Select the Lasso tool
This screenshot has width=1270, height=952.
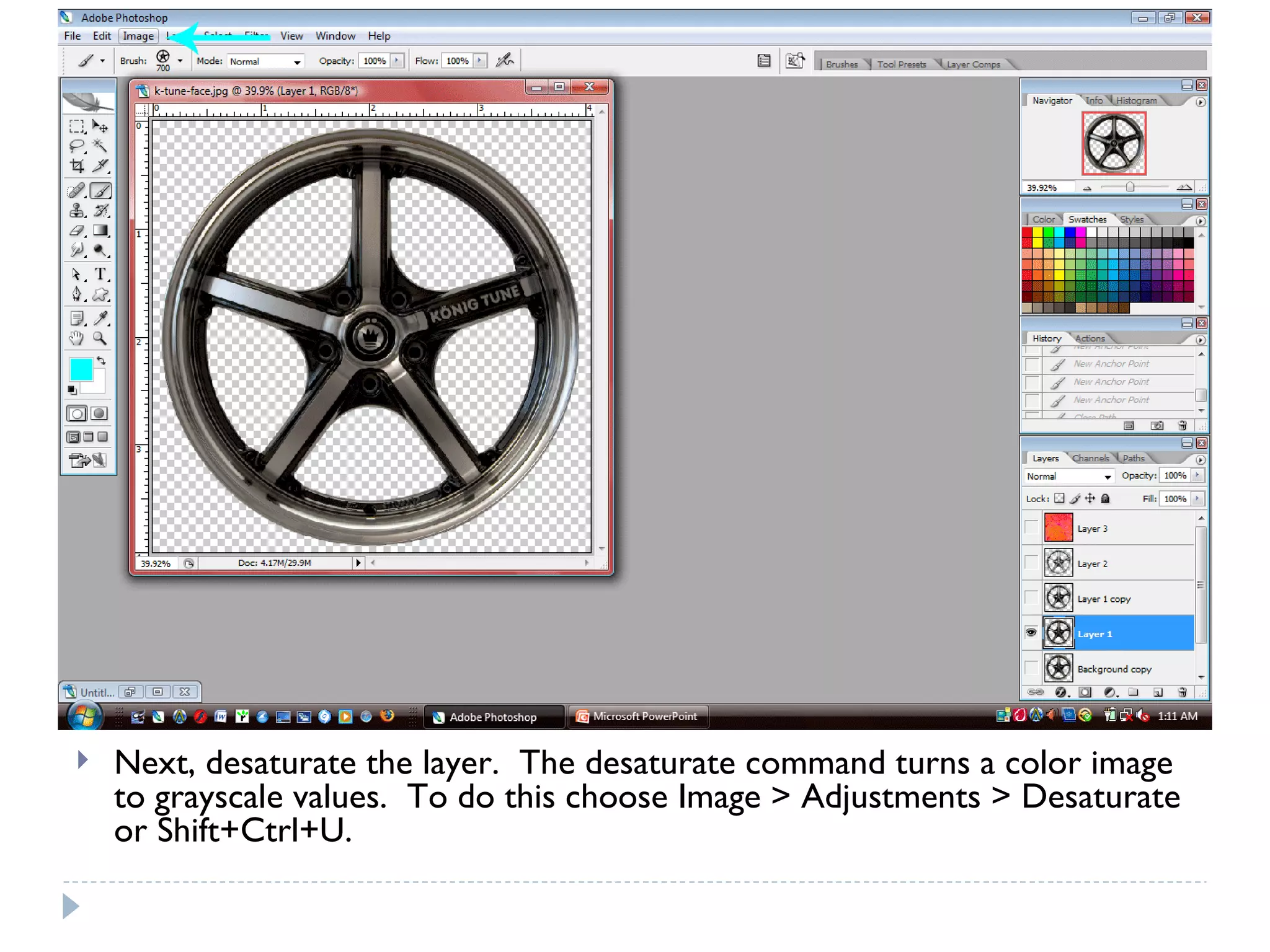click(77, 146)
